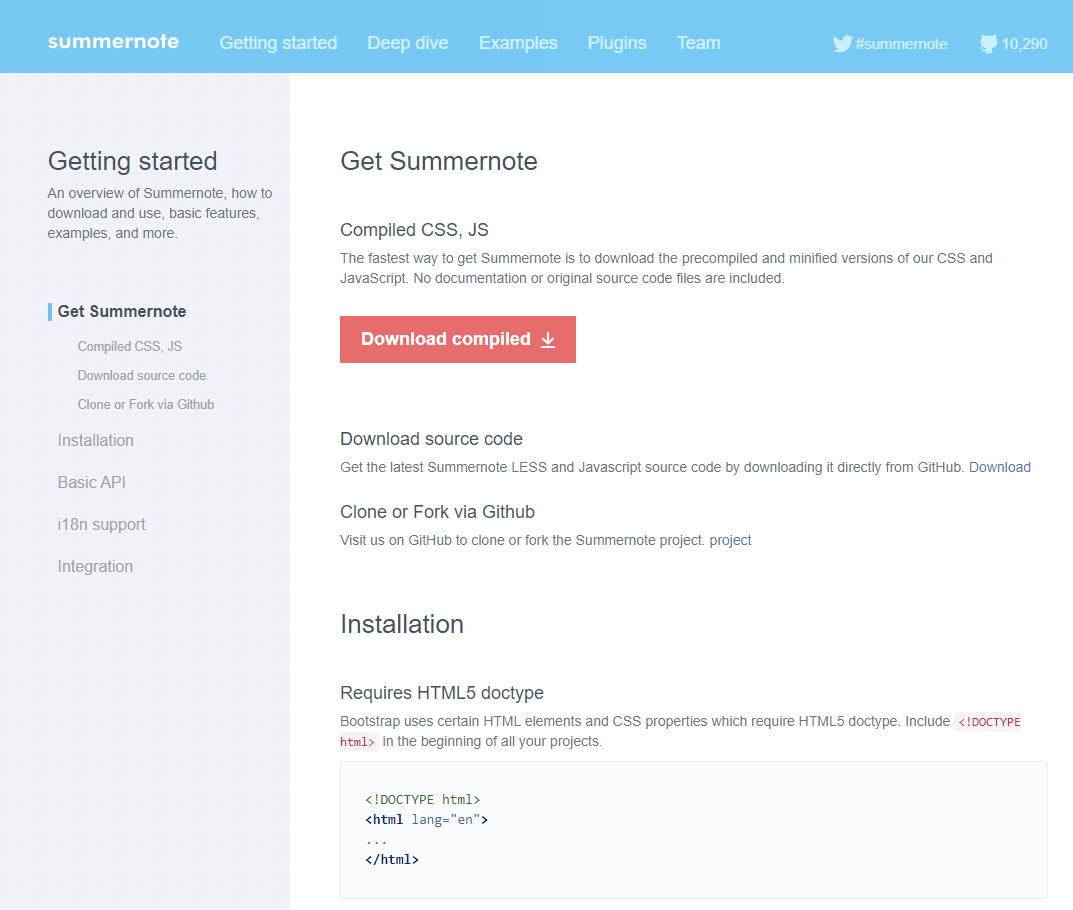Click the Clone or Fork via Github subheading
The height and width of the screenshot is (910, 1073).
tap(437, 512)
